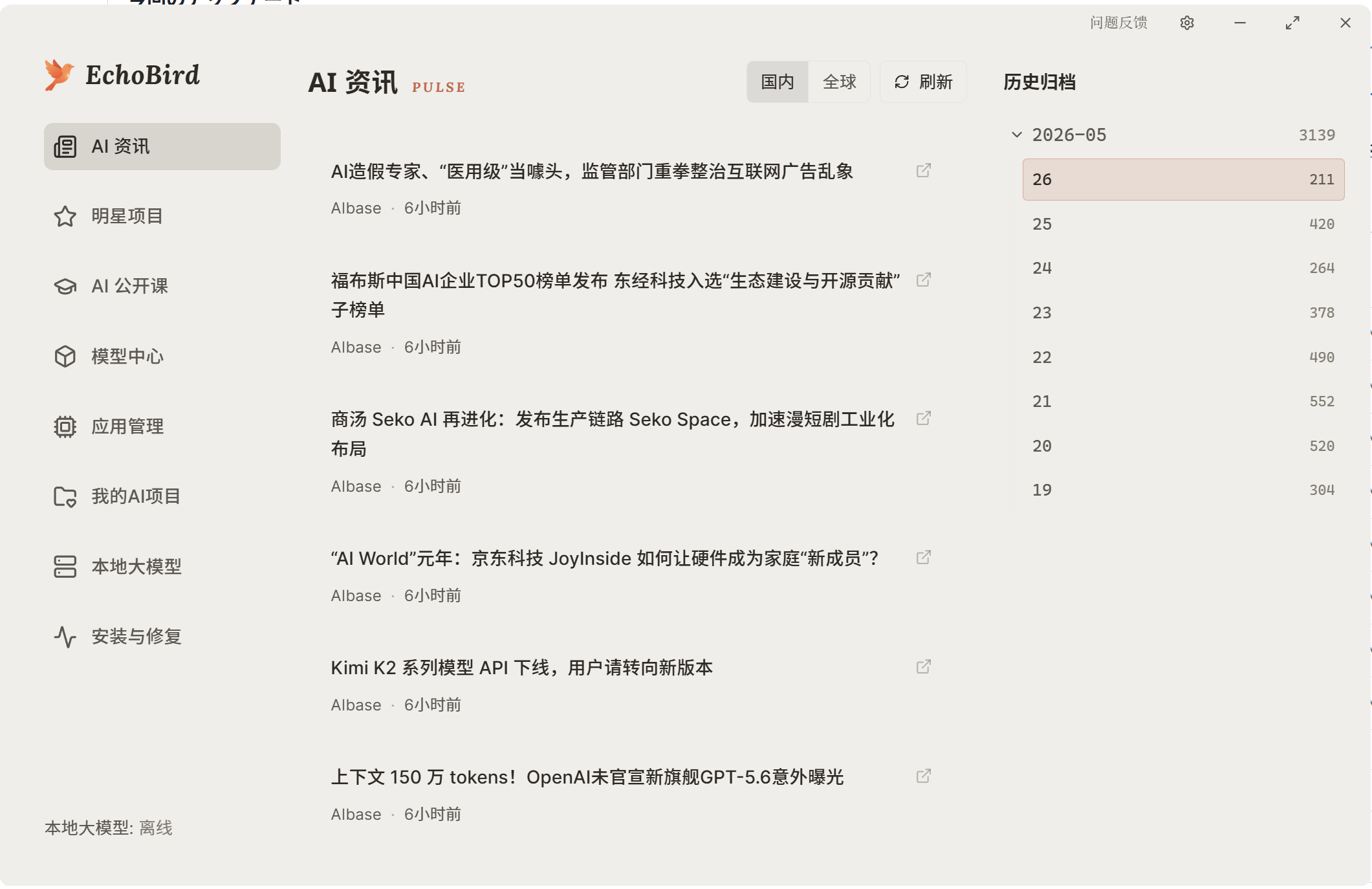The height and width of the screenshot is (889, 1372).
Task: Click 问题反馈 feedback link
Action: point(1118,23)
